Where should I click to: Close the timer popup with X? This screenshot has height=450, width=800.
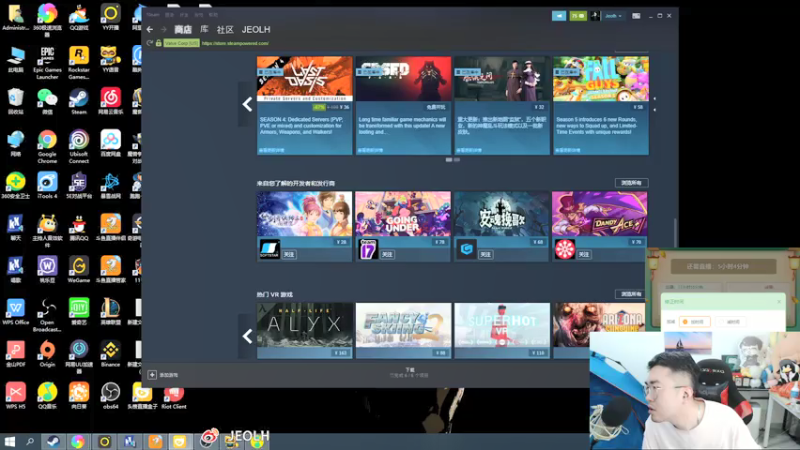779,302
